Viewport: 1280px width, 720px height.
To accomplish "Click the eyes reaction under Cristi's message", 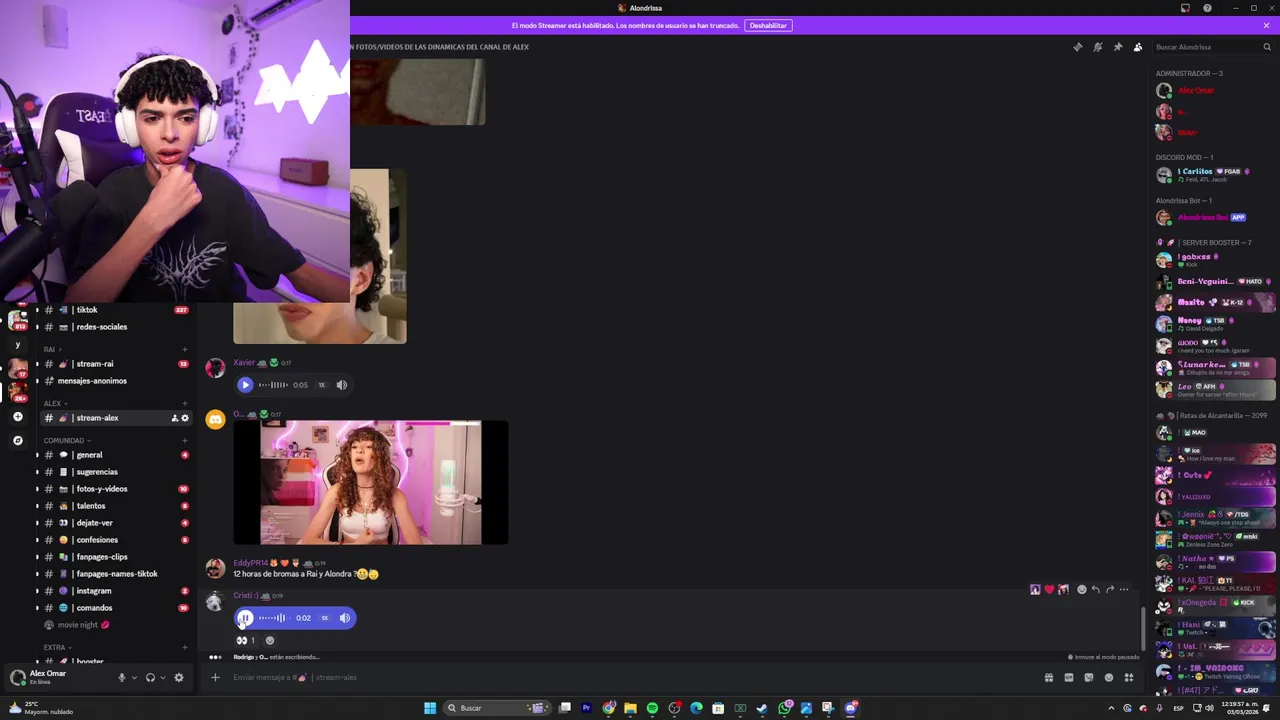I will click(x=246, y=641).
